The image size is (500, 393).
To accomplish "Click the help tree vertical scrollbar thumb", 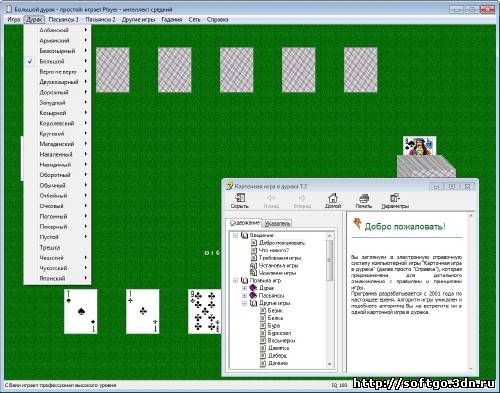I will pyautogui.click(x=330, y=260).
